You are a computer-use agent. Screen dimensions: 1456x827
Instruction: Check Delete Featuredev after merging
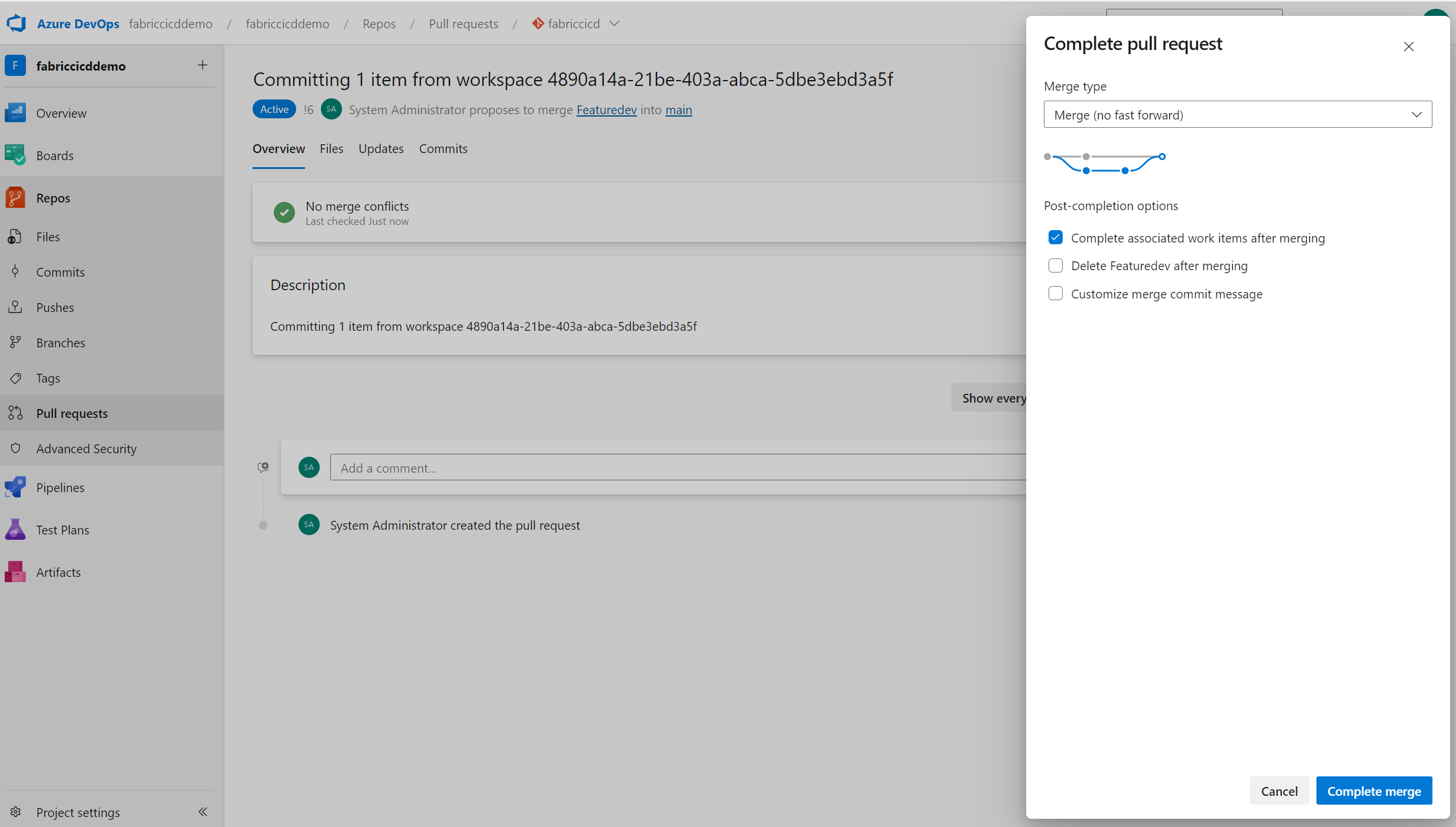pos(1056,266)
